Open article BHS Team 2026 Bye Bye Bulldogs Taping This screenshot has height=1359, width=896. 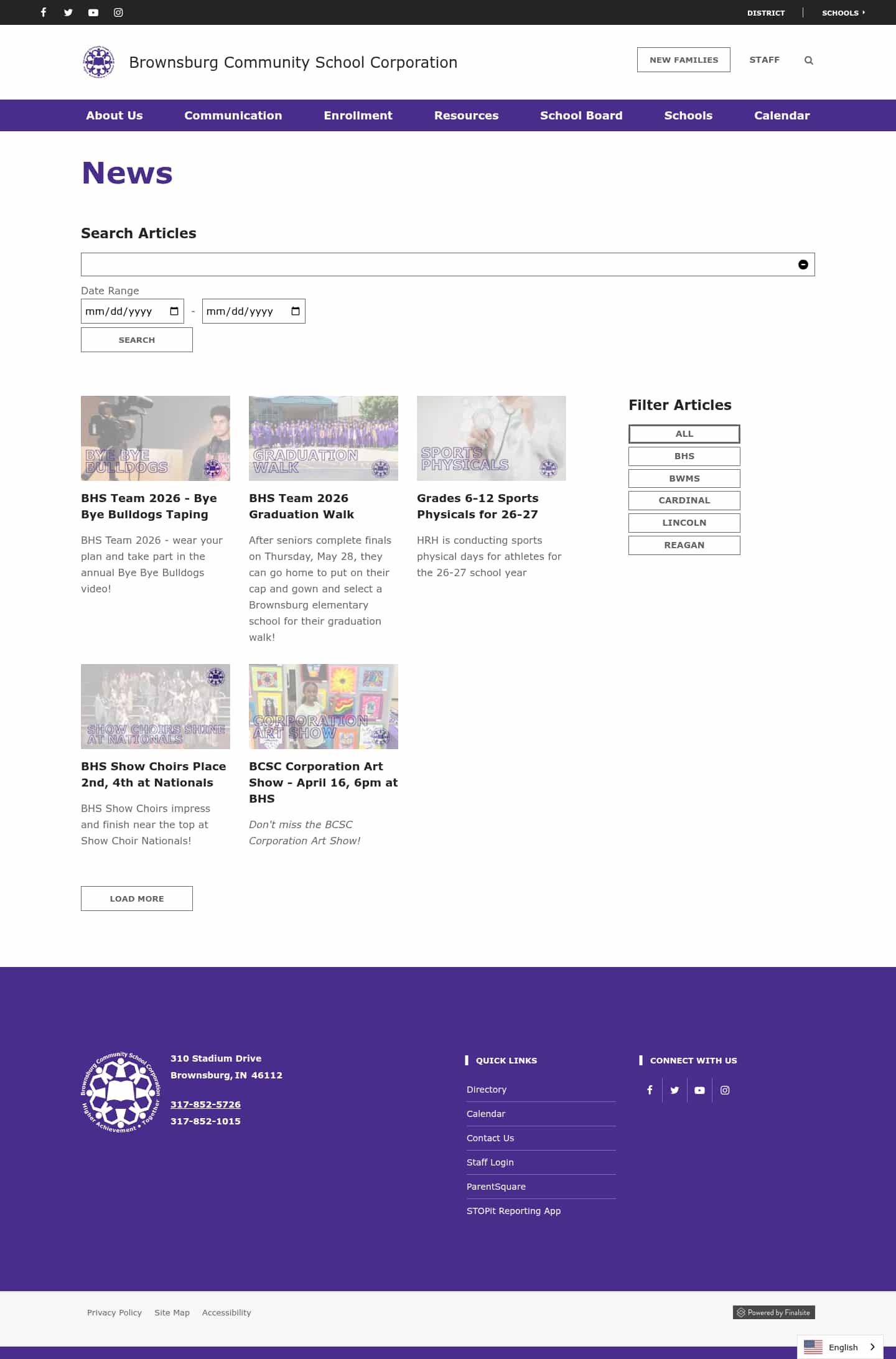[149, 507]
